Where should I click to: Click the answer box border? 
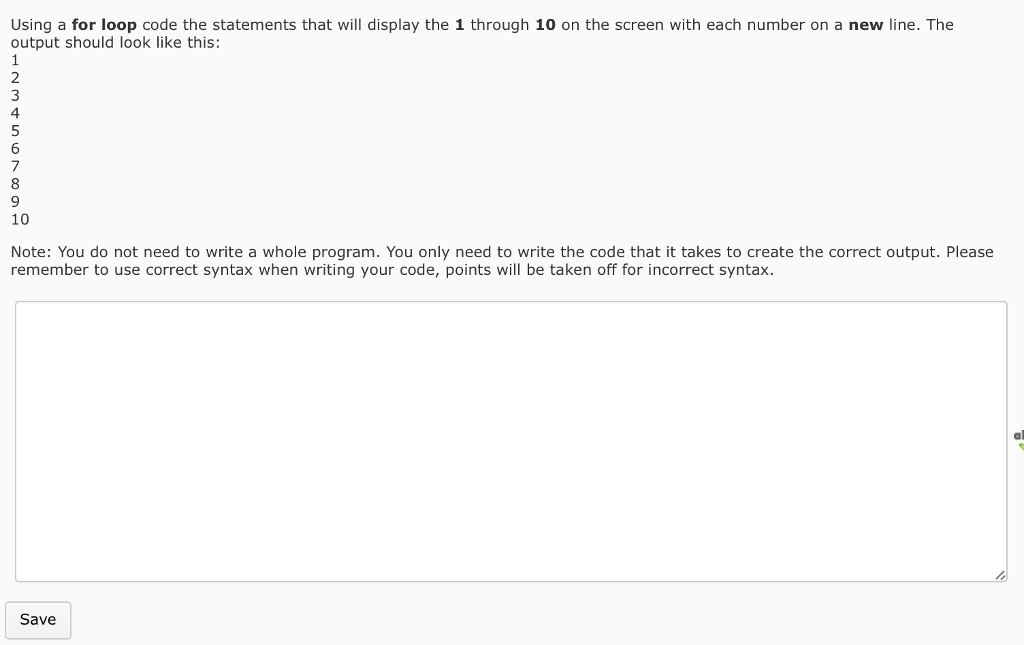510,302
